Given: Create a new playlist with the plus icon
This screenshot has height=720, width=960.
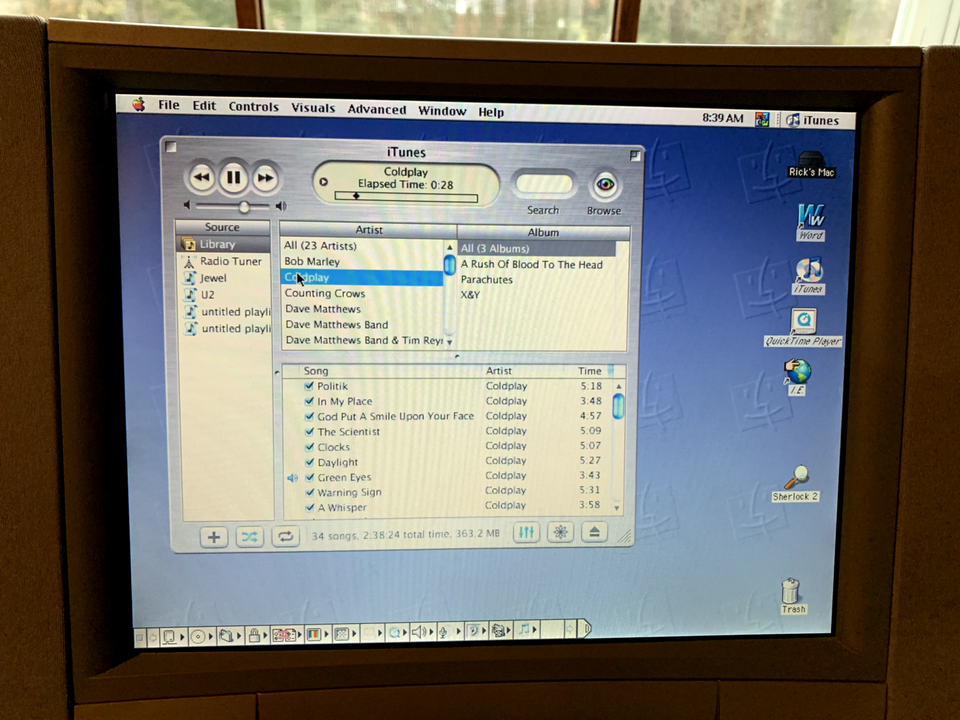Looking at the screenshot, I should pyautogui.click(x=213, y=537).
